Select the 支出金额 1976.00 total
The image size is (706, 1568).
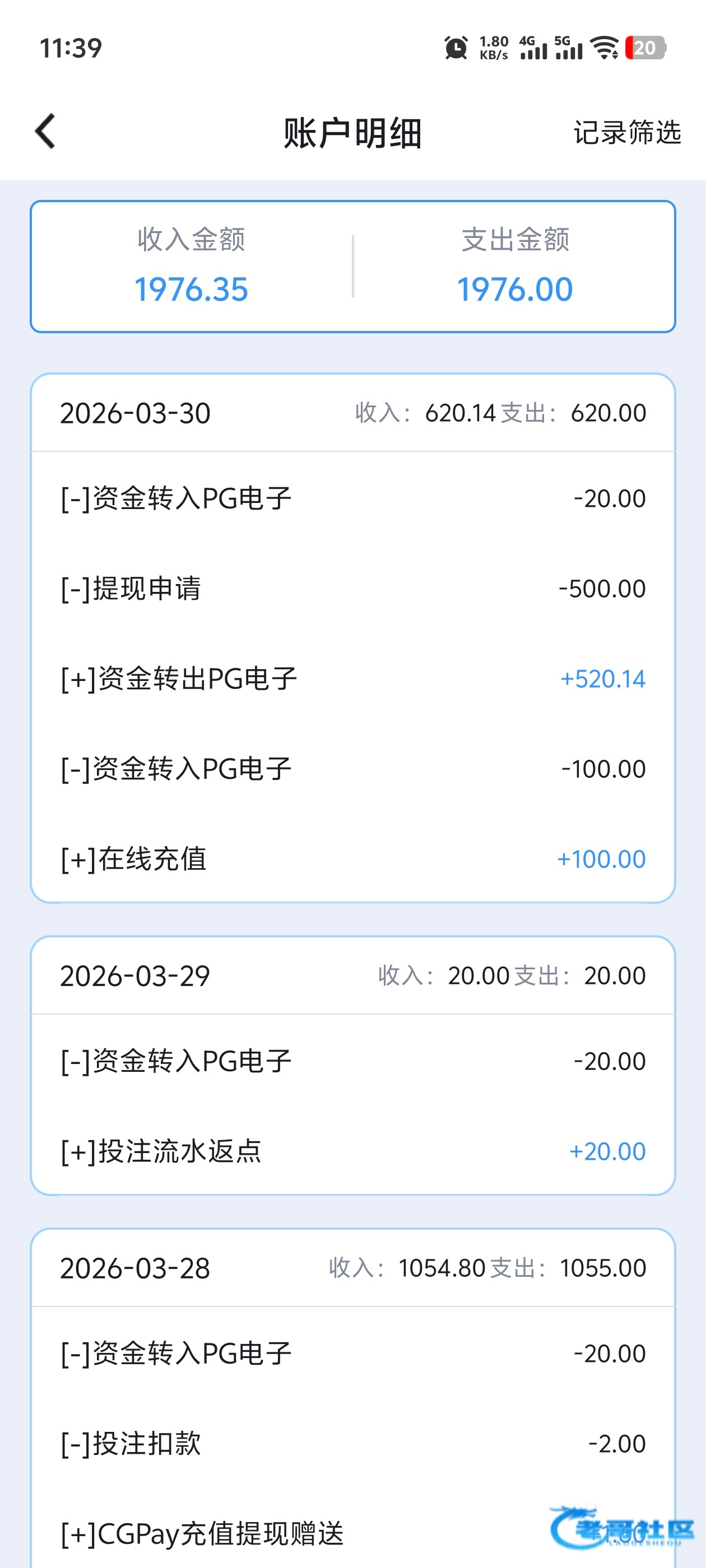point(515,267)
